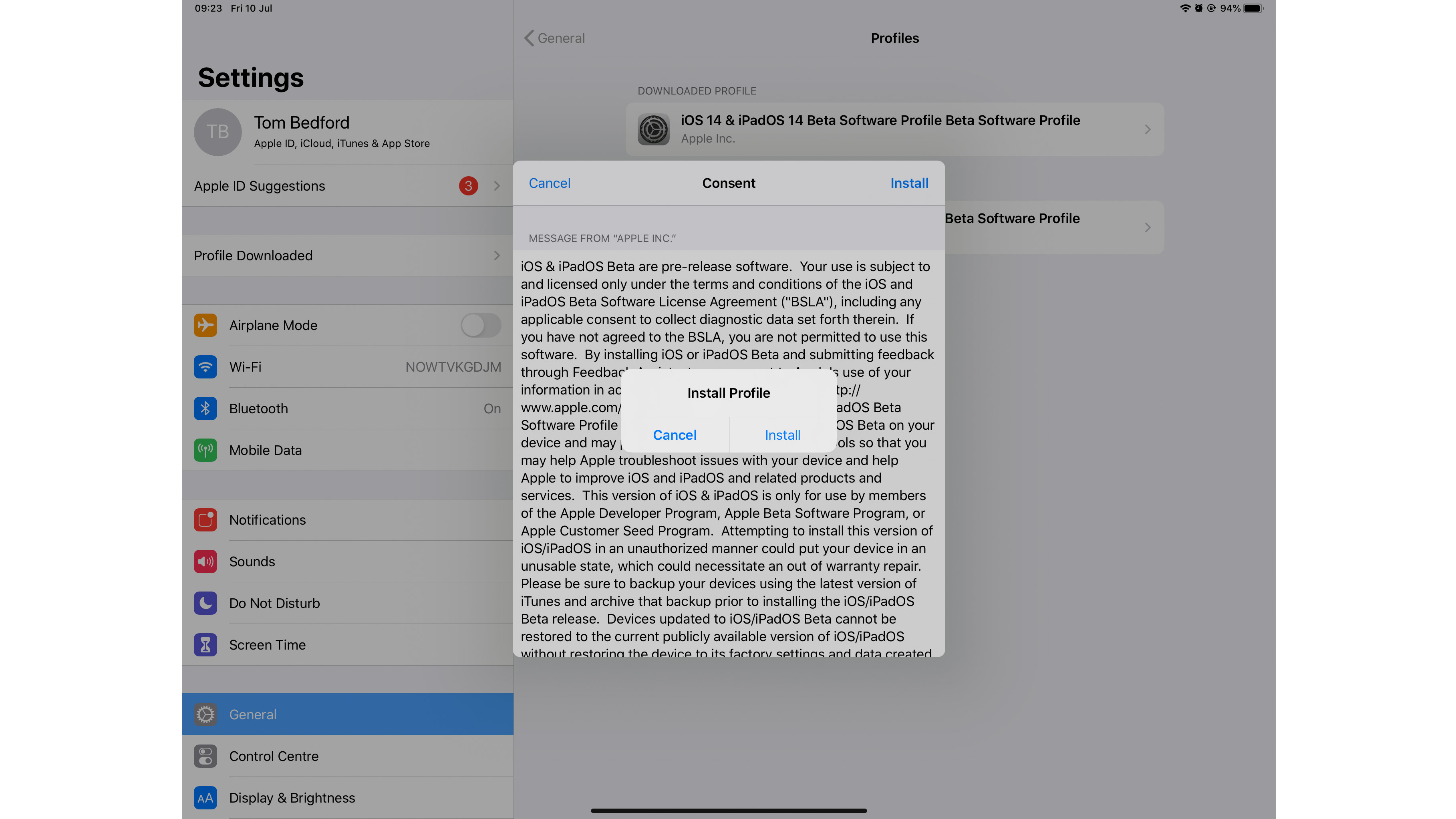
Task: Click the Notifications icon
Action: (x=205, y=520)
